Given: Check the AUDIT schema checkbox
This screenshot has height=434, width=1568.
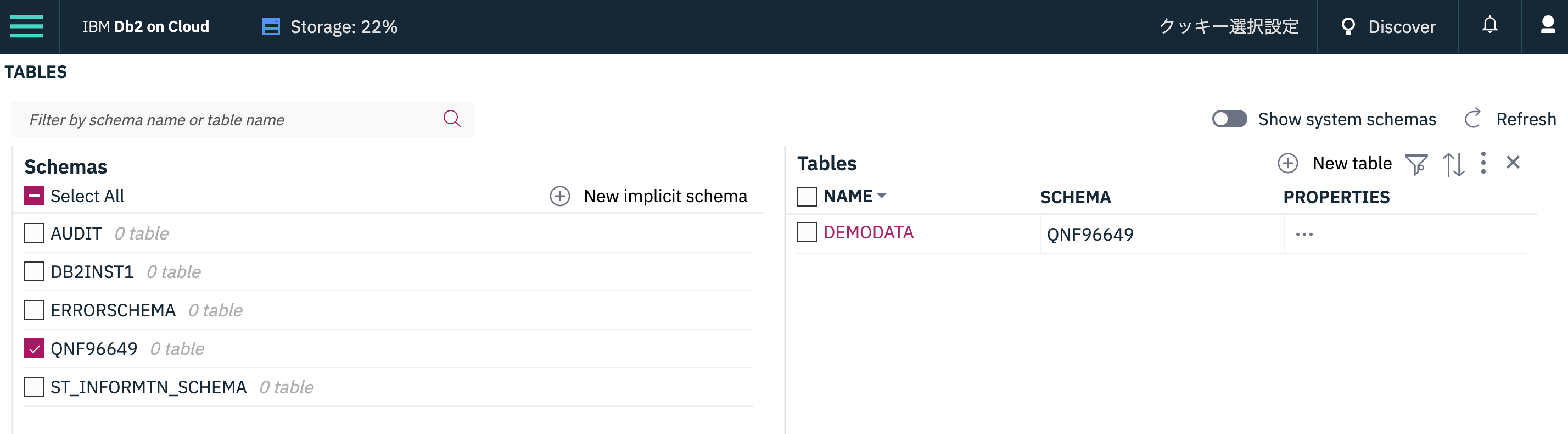Looking at the screenshot, I should click(34, 233).
